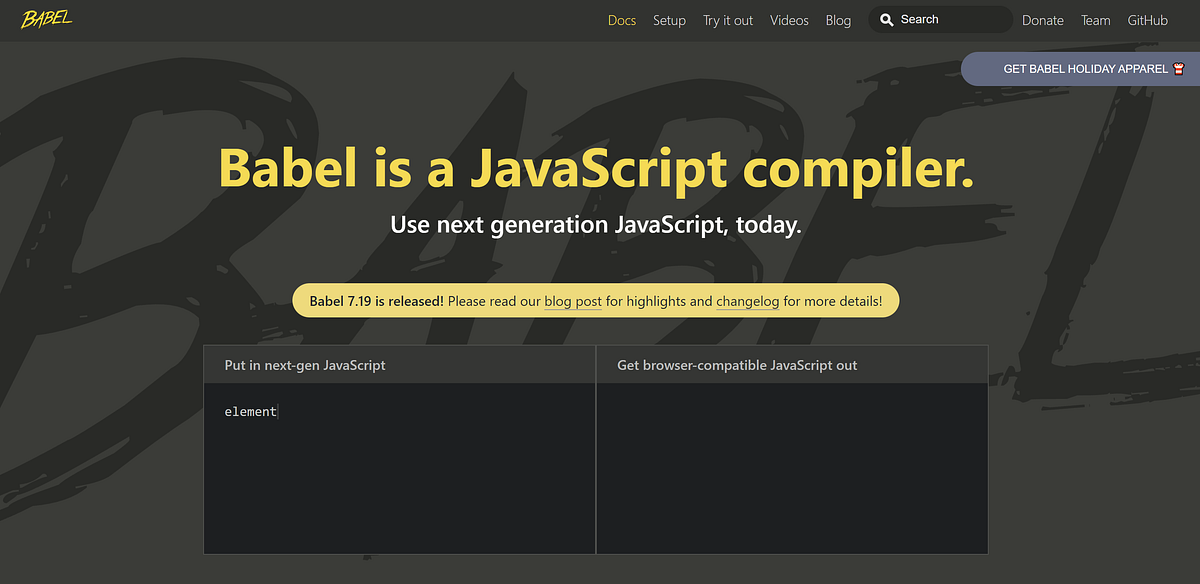
Task: Open the Docs page
Action: click(x=621, y=20)
